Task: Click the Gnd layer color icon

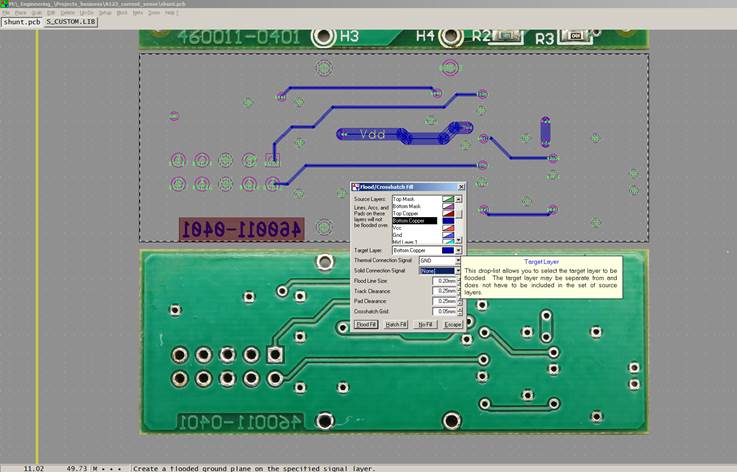Action: (x=448, y=234)
